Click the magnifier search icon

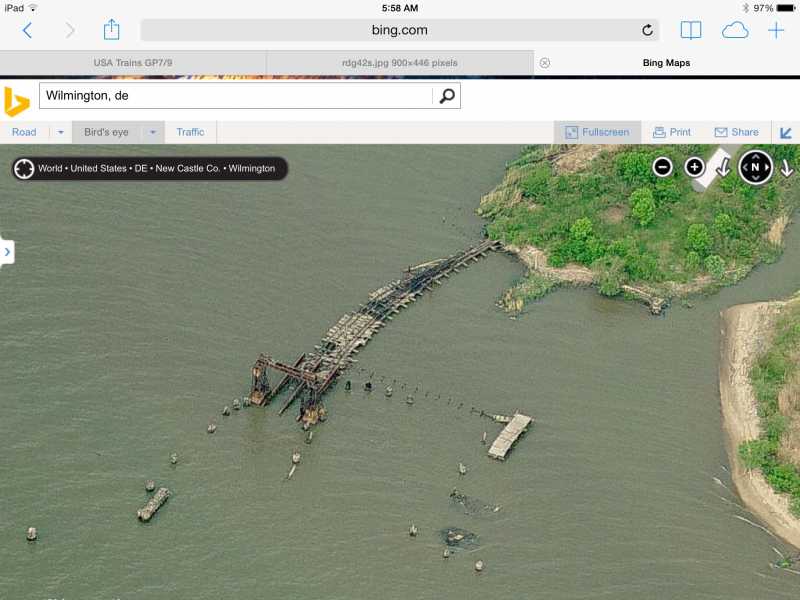point(447,96)
